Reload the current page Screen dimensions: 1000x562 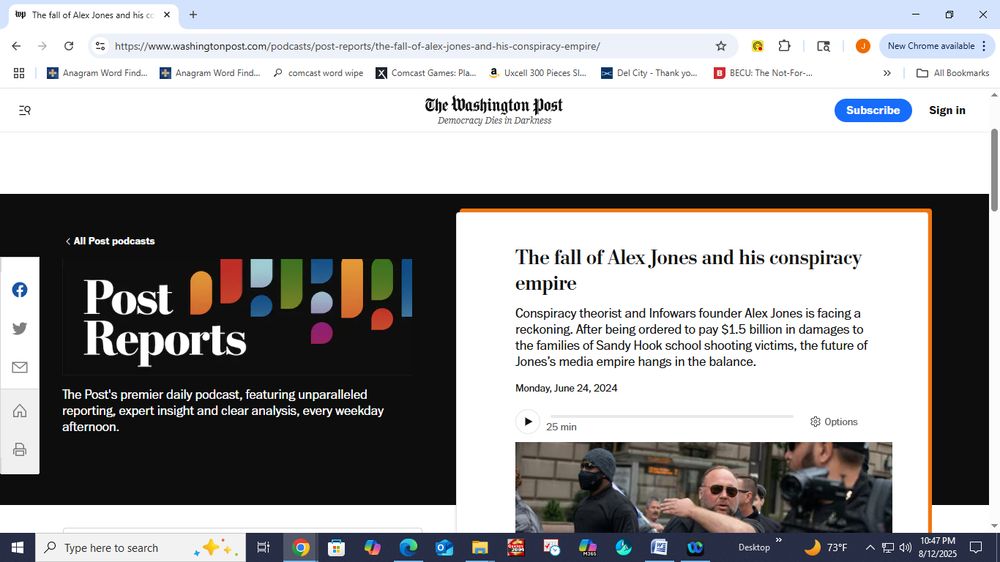pos(69,46)
